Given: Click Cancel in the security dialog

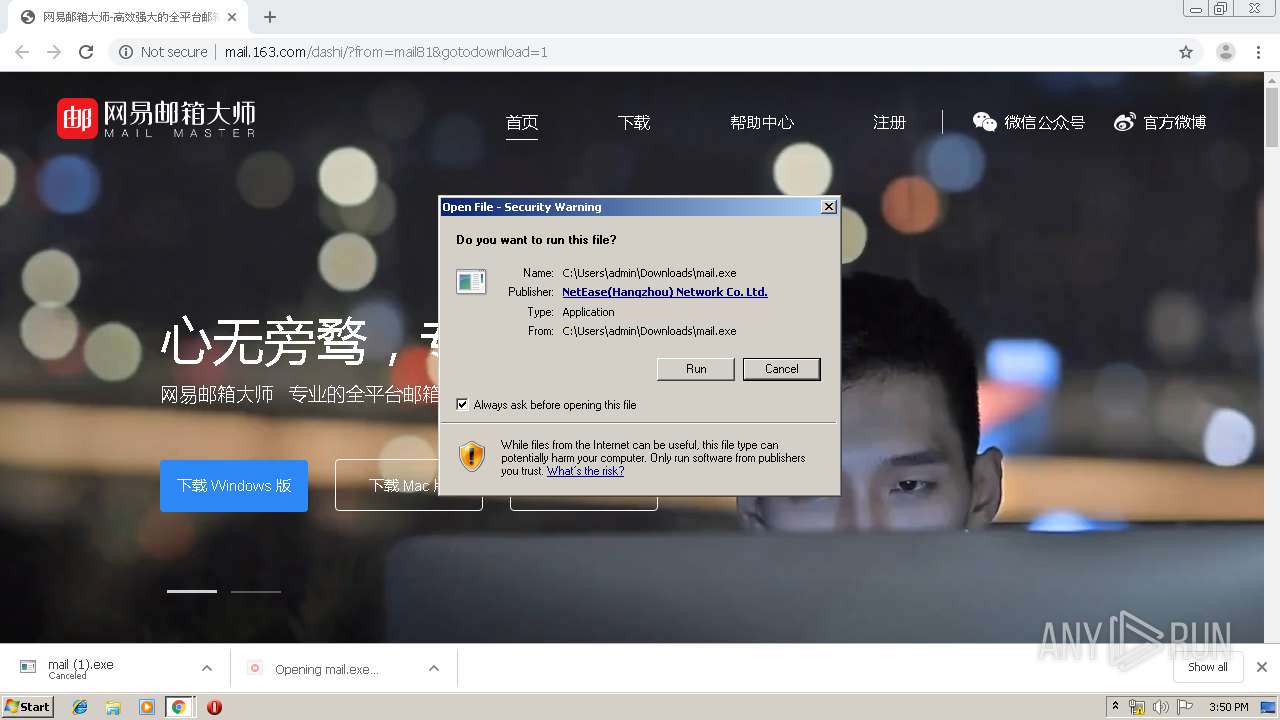Looking at the screenshot, I should (x=782, y=369).
